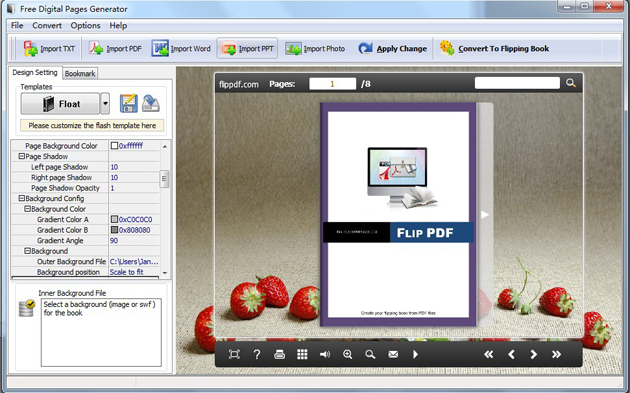Click the database icon beside Inner Background File
The height and width of the screenshot is (393, 630).
[27, 308]
